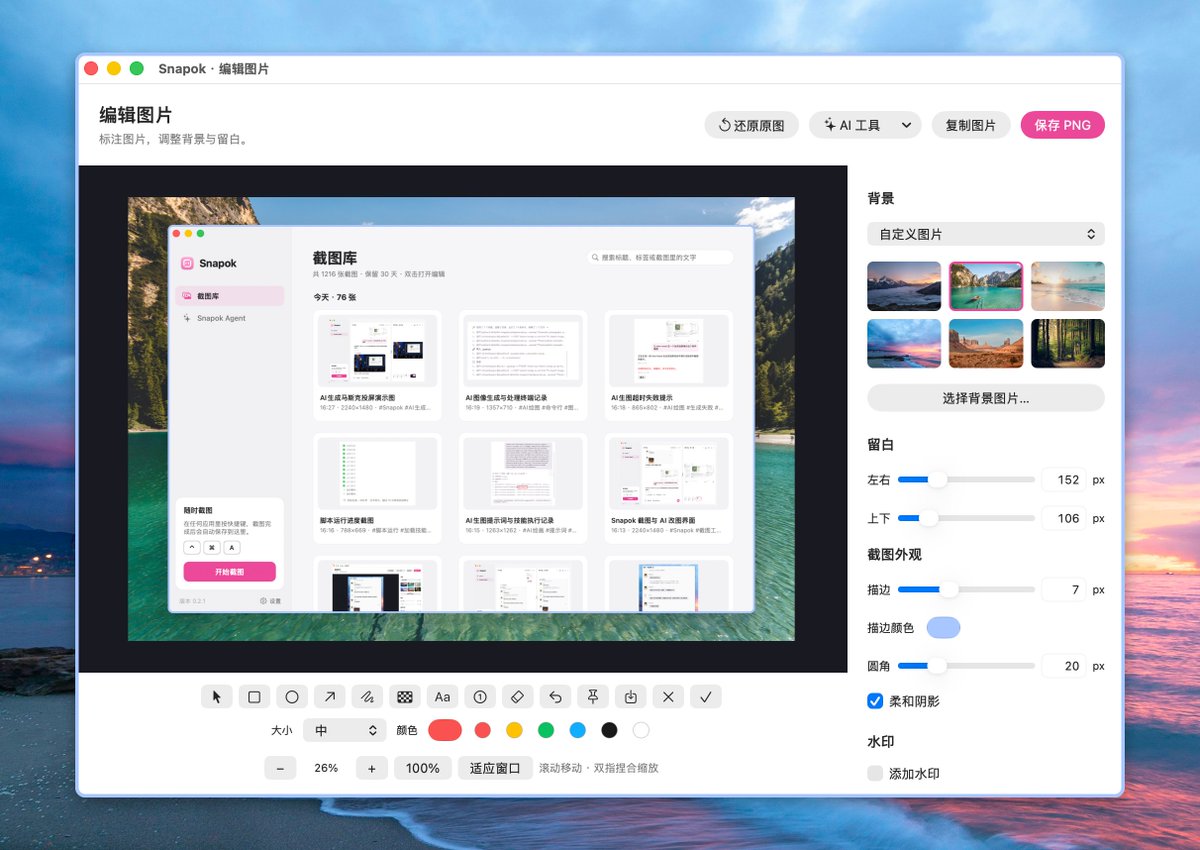The width and height of the screenshot is (1200, 850).
Task: Zoom in with the plus button
Action: tap(372, 768)
